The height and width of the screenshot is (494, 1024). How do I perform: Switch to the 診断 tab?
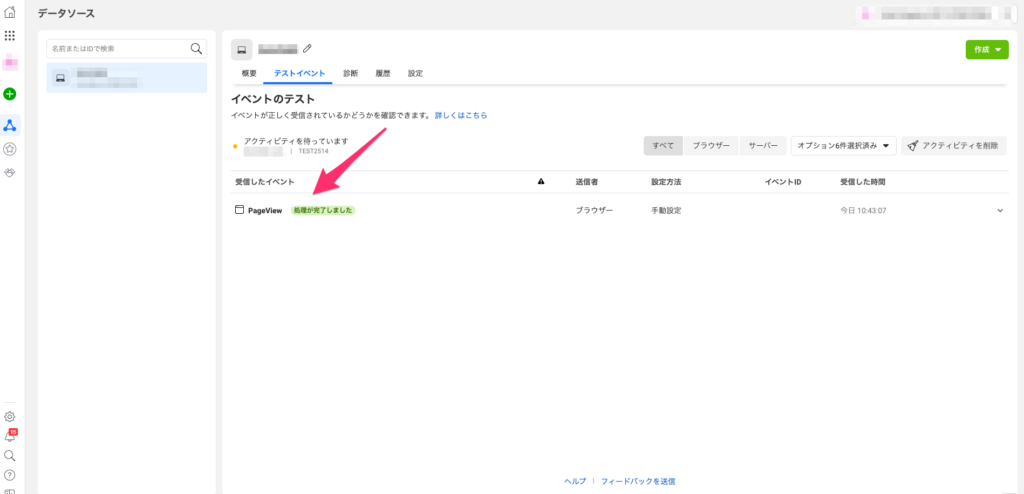pos(350,74)
